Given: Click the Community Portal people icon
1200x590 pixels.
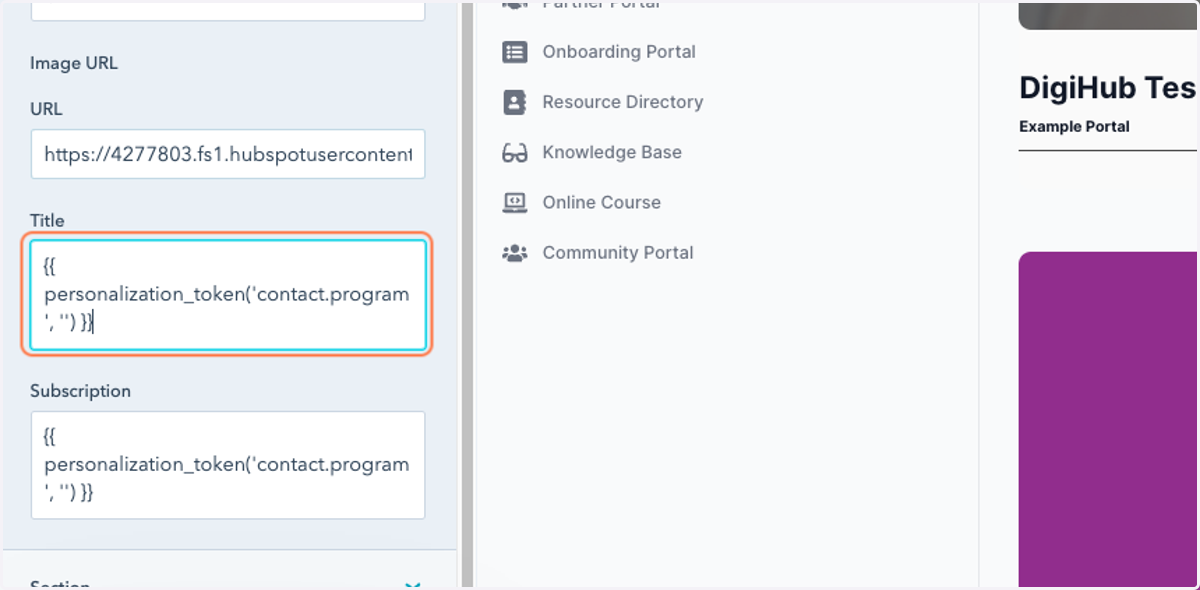Looking at the screenshot, I should (514, 253).
